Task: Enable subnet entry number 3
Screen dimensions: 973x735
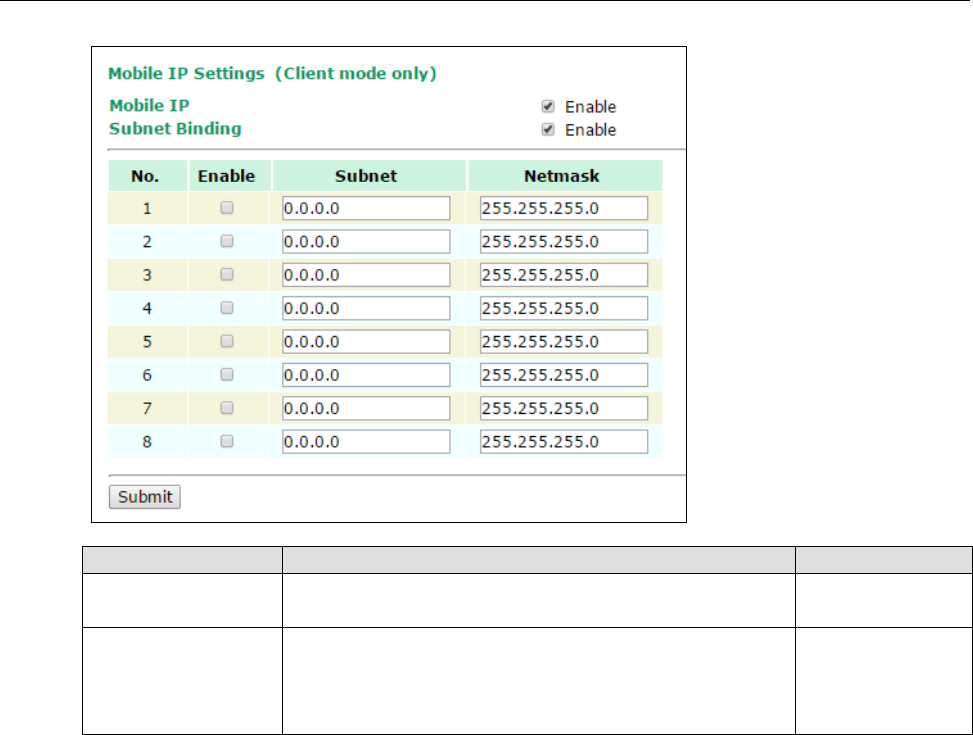Action: point(227,274)
